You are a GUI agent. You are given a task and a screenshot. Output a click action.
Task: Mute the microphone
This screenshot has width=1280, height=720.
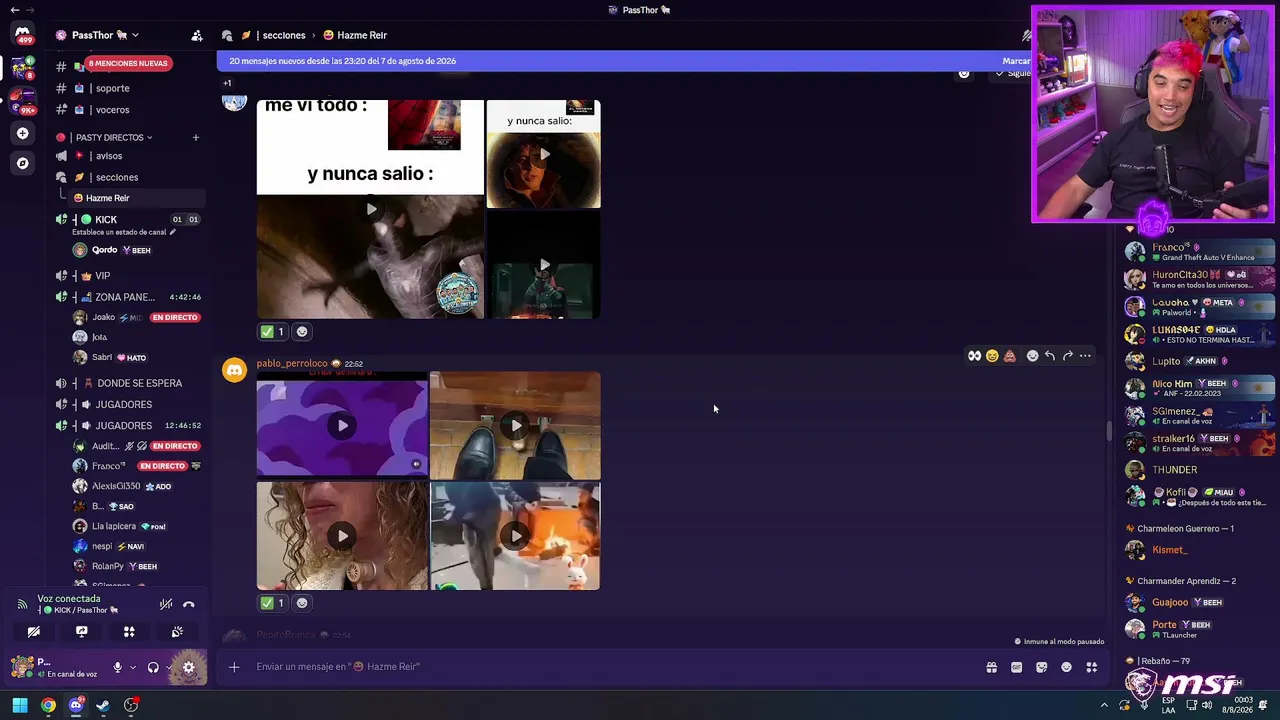click(117, 667)
